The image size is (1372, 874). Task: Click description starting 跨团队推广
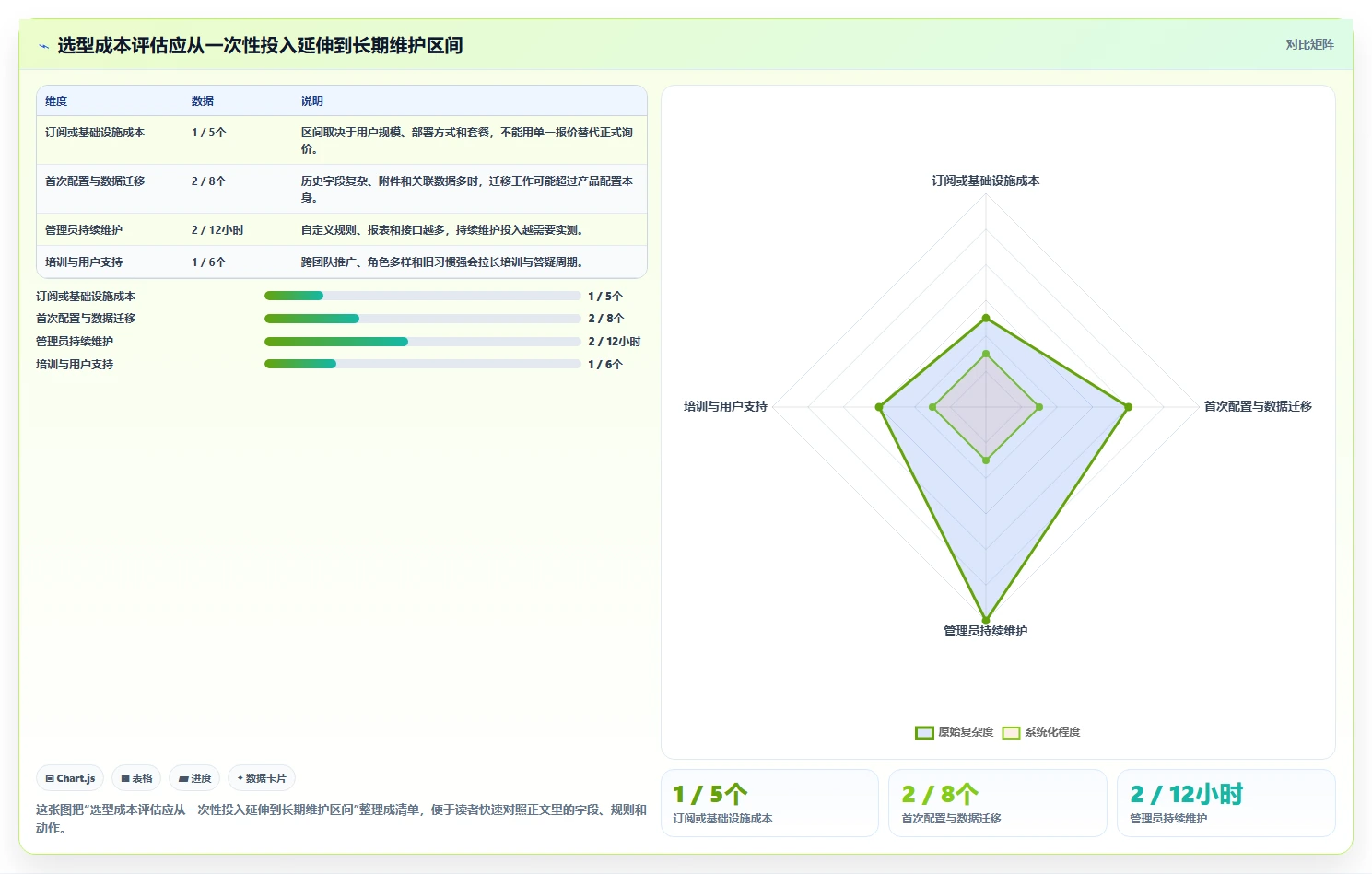[442, 262]
